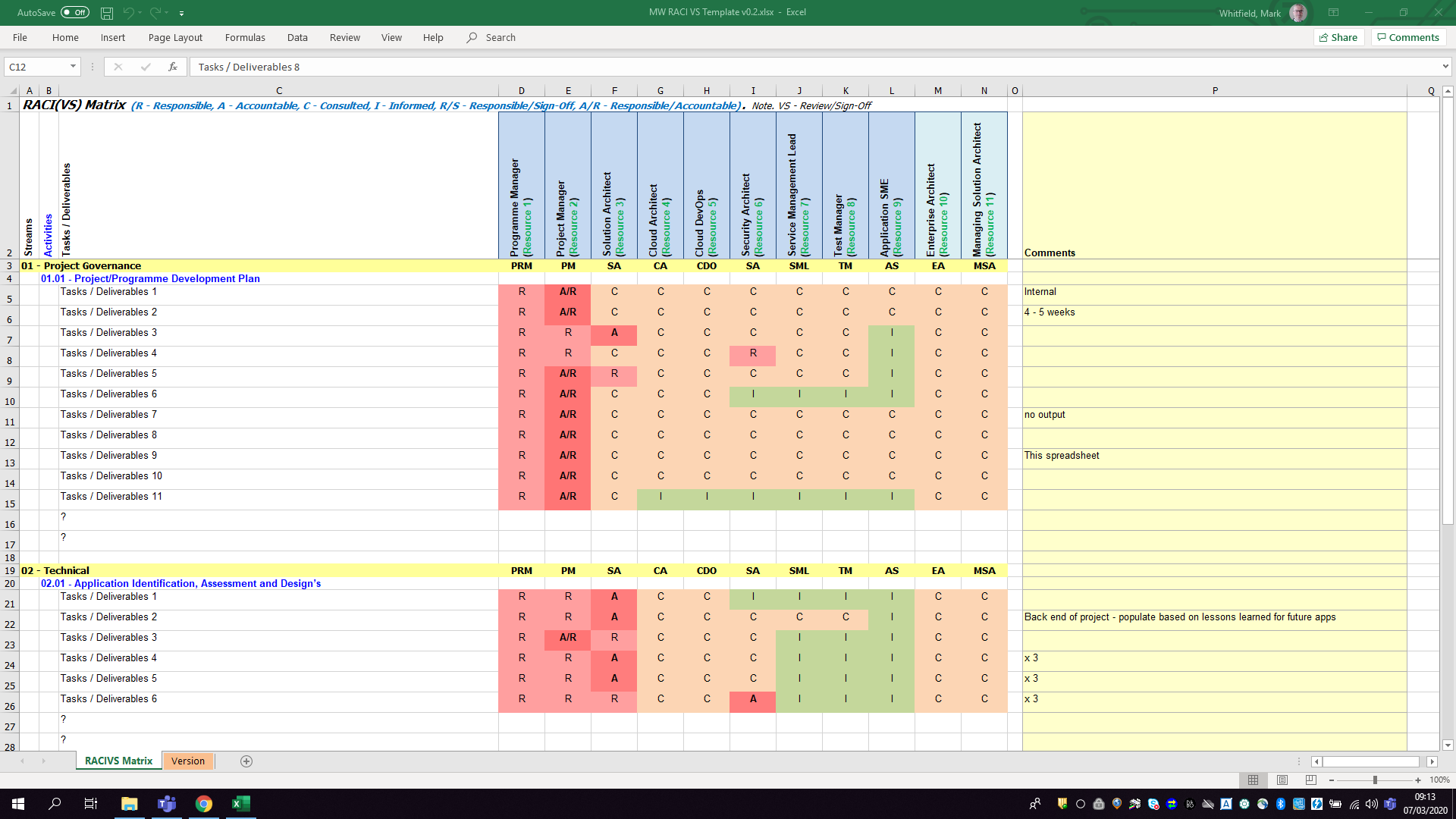This screenshot has height=819, width=1456.
Task: Open Microsoft Teams in taskbar
Action: (x=166, y=804)
